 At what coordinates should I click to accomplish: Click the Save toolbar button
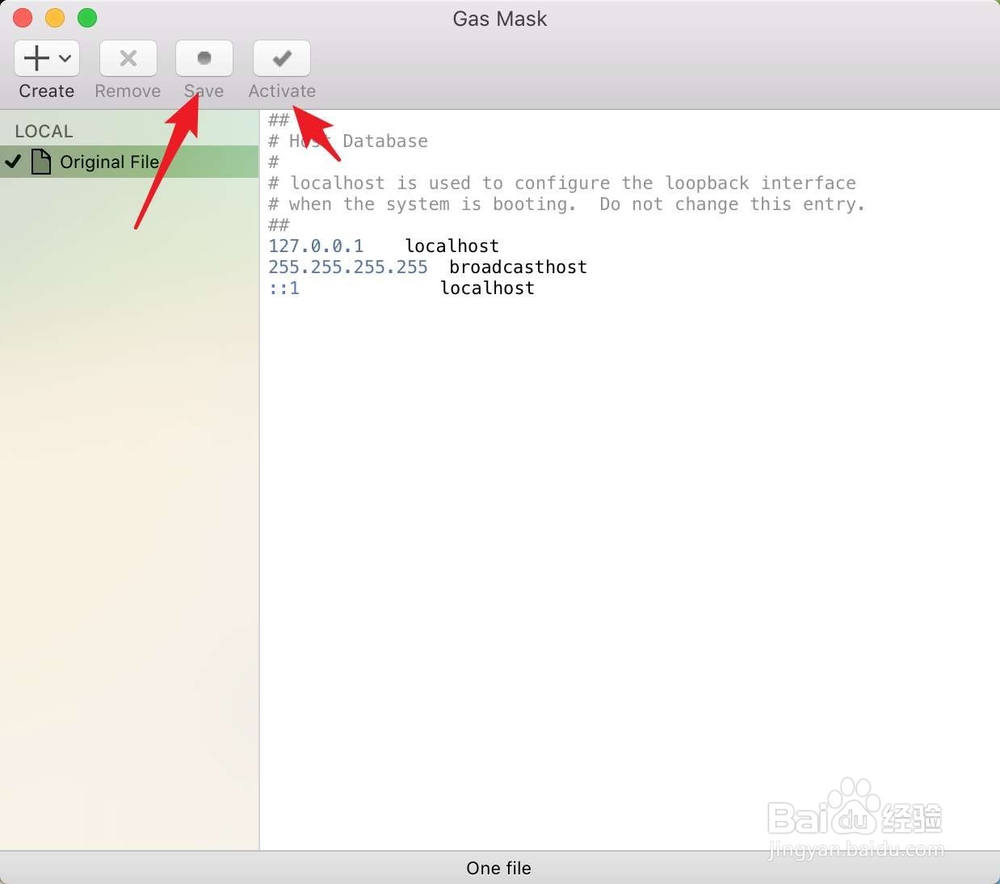tap(204, 58)
